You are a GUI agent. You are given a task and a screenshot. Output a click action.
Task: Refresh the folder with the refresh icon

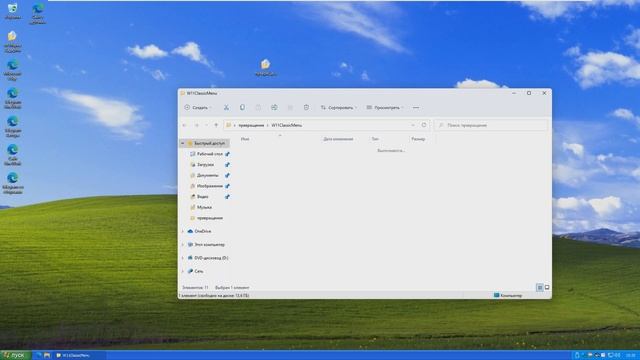(x=424, y=125)
